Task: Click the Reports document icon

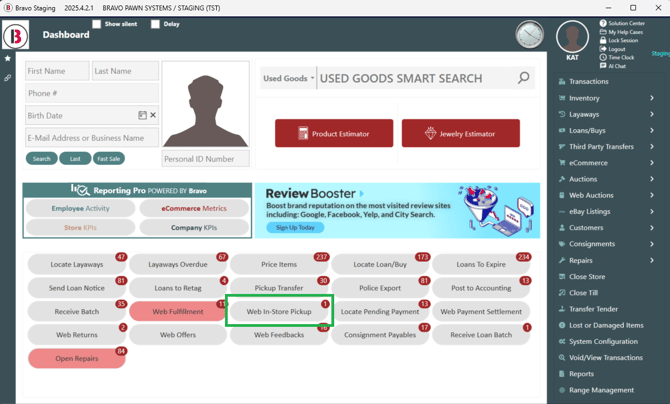Action: coord(562,374)
